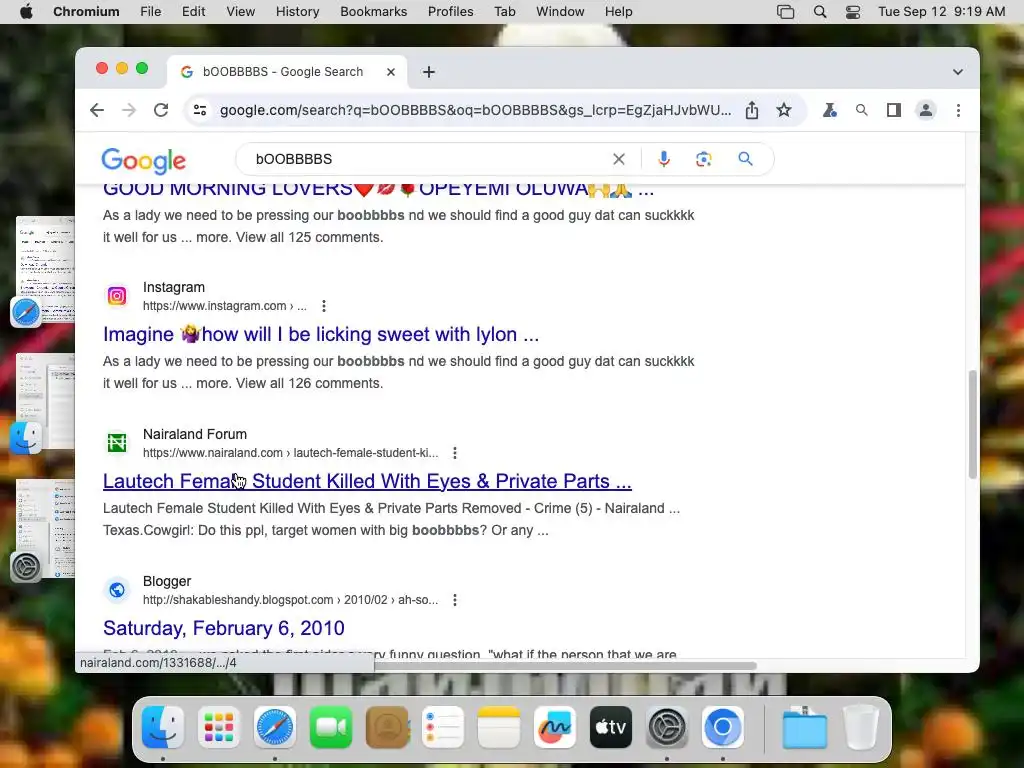
Task: Switch to Safari window thumbnail in Stage Manager
Action: coord(45,270)
